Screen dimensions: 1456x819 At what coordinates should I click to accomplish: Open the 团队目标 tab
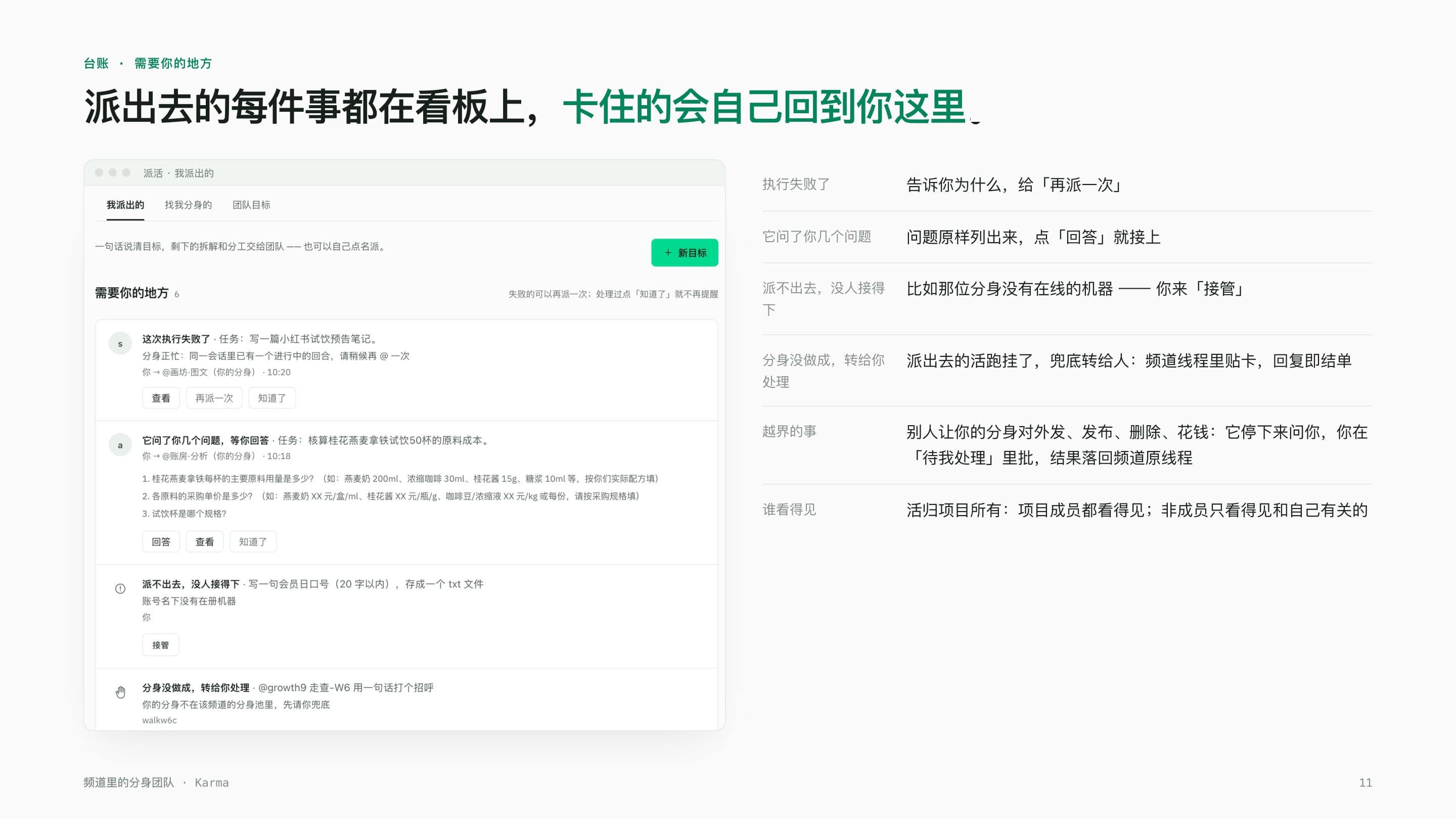click(252, 205)
